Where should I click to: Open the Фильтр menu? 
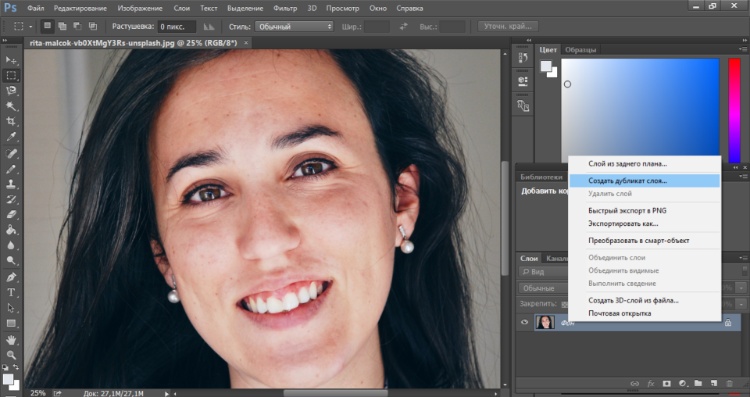(x=285, y=8)
